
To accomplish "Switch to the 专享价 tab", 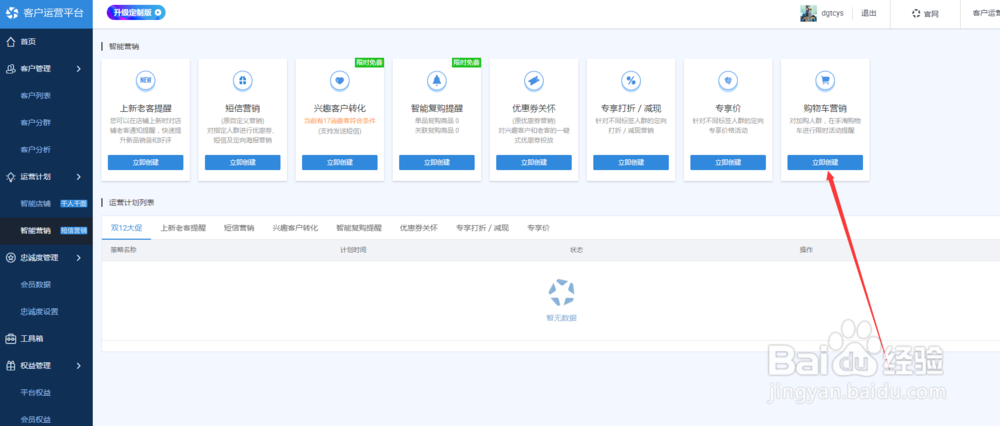I will tap(538, 228).
